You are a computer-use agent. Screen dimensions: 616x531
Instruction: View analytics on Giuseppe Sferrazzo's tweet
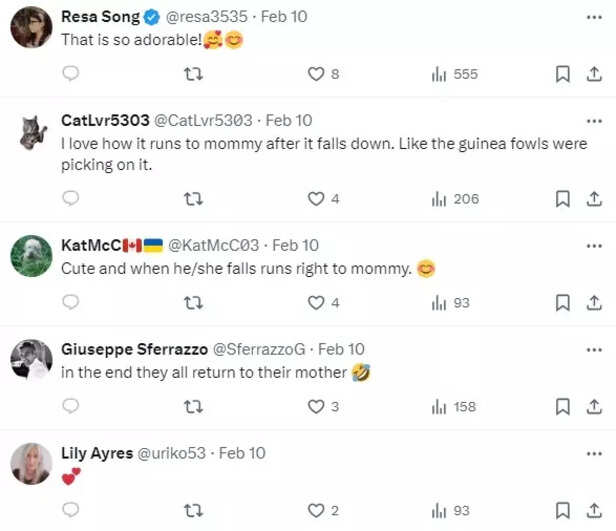439,406
